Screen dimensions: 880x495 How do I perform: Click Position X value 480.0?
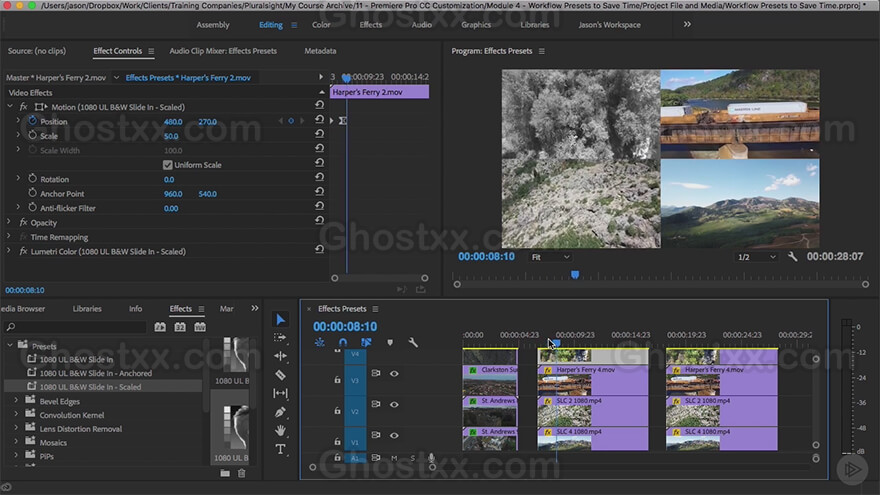click(x=173, y=121)
